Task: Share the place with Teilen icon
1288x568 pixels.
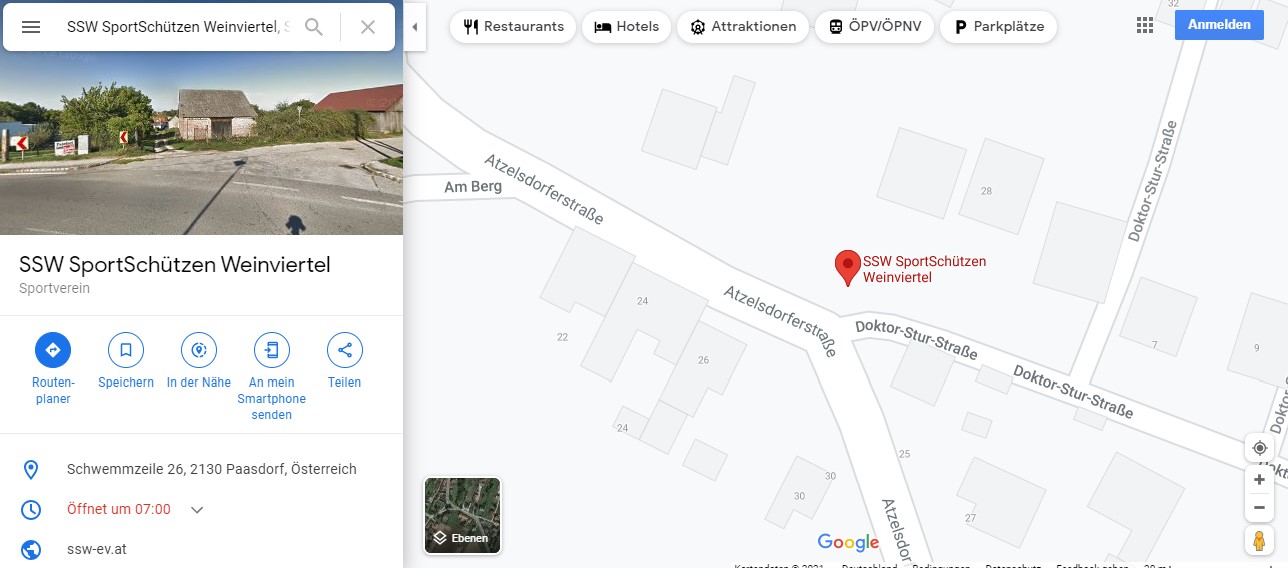Action: pos(345,350)
